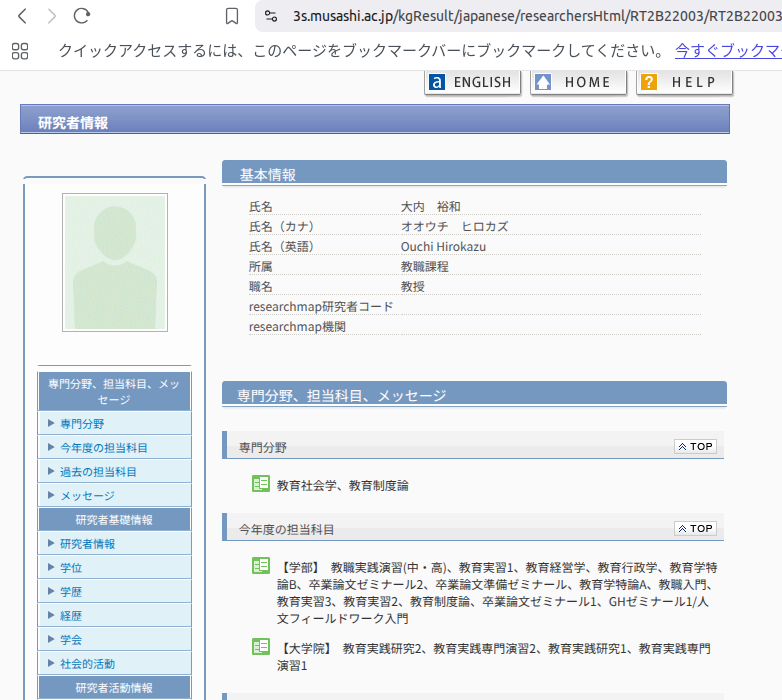Open 過去の担当科目 sidebar item
Screen dimensions: 782x700
tap(98, 472)
